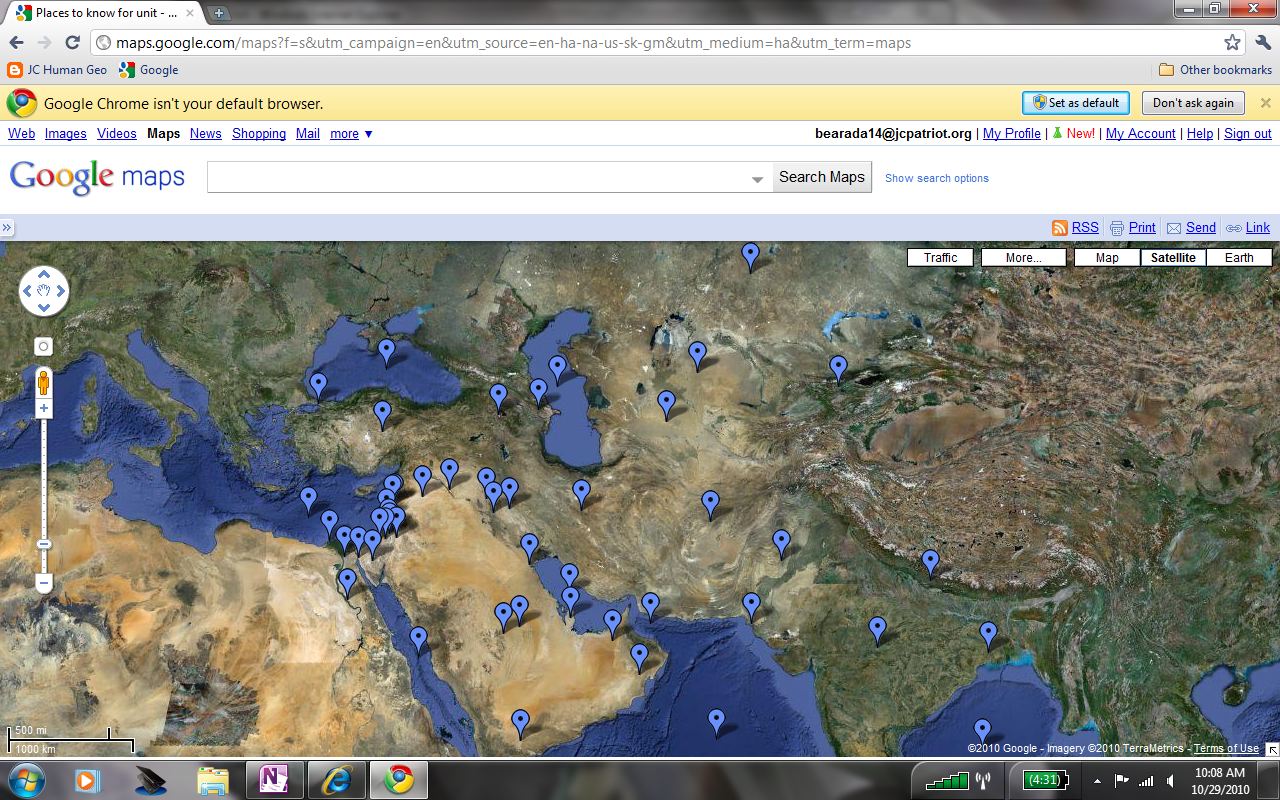Click the Search Maps button
The height and width of the screenshot is (800, 1280).
point(822,177)
